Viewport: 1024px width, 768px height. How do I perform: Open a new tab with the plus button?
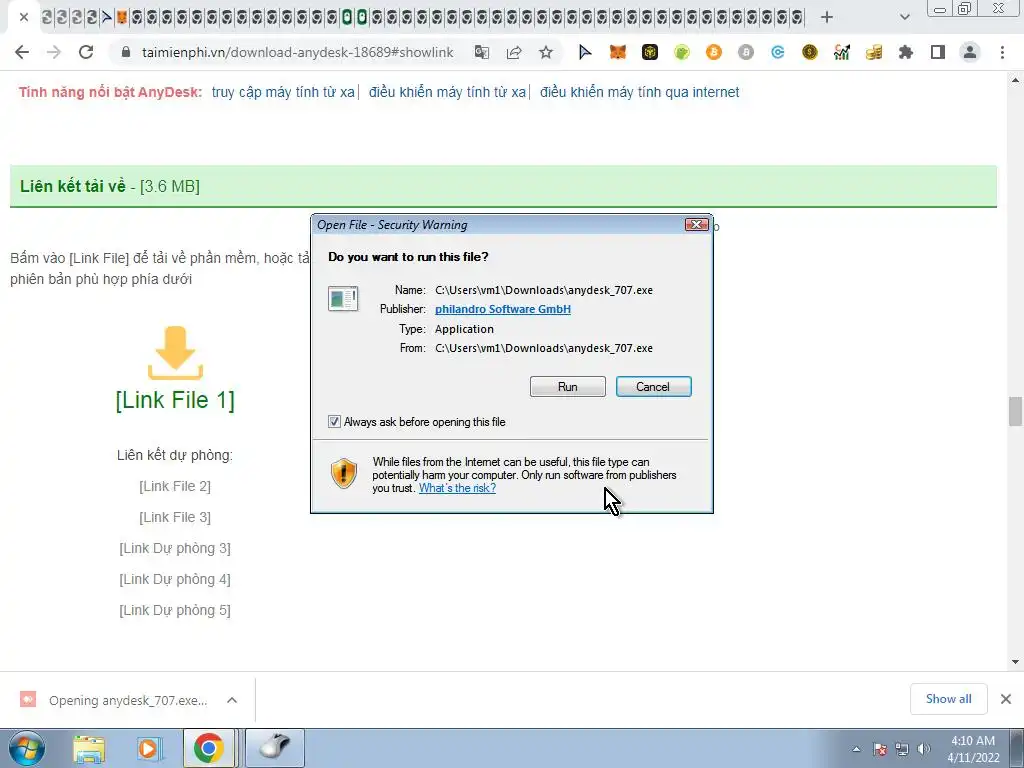click(x=827, y=17)
